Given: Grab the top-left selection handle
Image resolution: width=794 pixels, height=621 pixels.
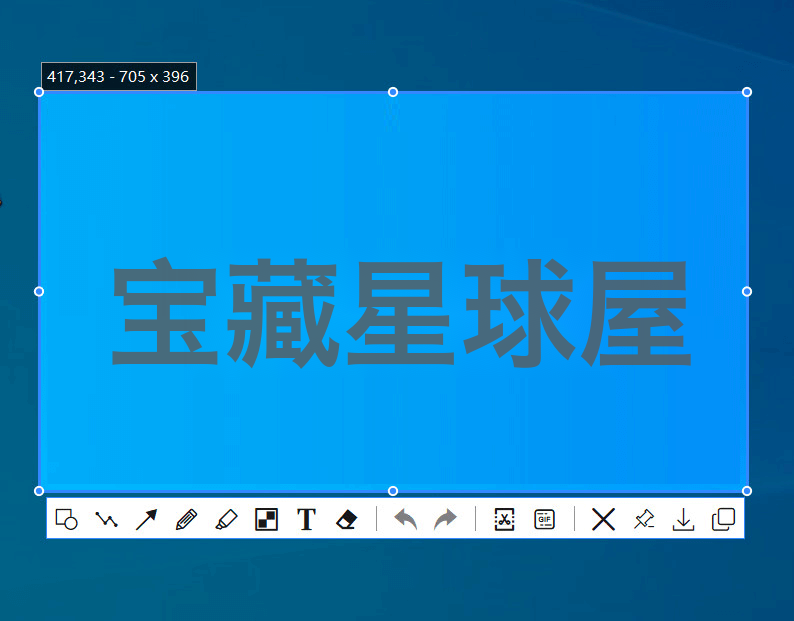Looking at the screenshot, I should click(x=39, y=92).
